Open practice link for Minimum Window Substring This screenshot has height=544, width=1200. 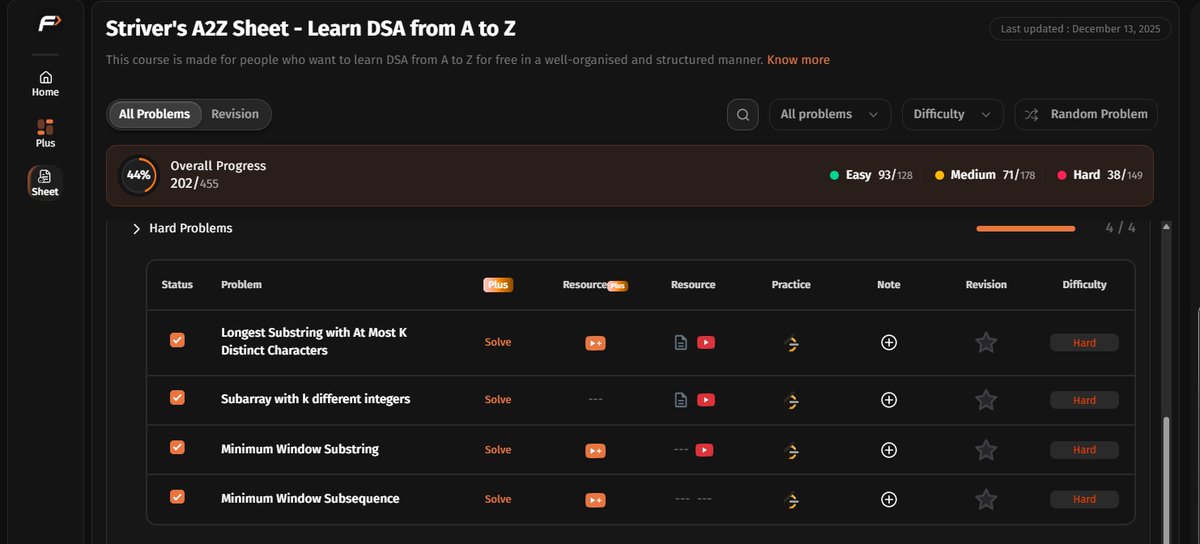(x=791, y=450)
